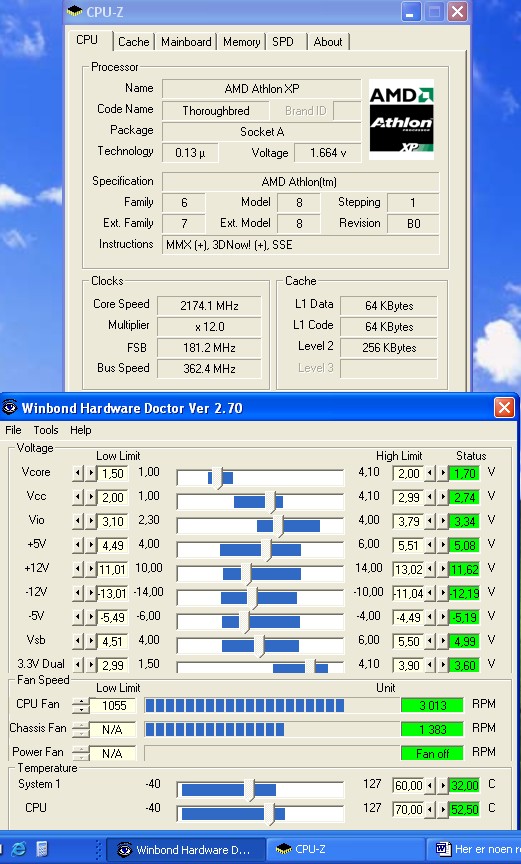Increase the Vsb high limit with right arrow
The image size is (521, 864).
tap(443, 641)
